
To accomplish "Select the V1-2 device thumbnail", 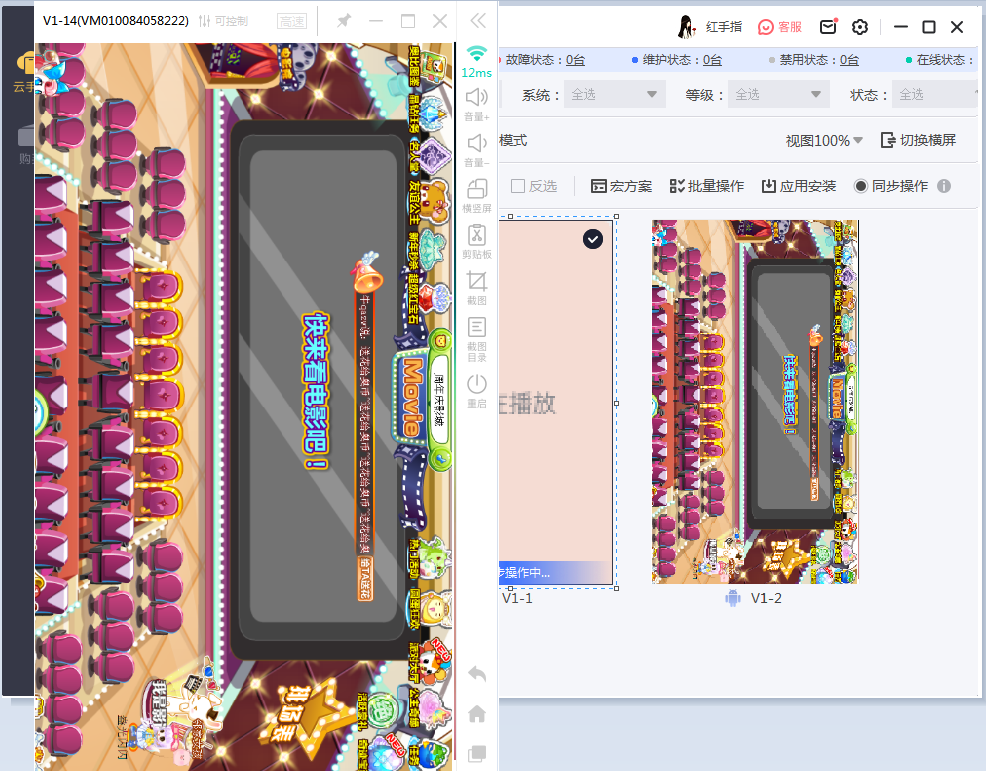I will click(x=755, y=402).
